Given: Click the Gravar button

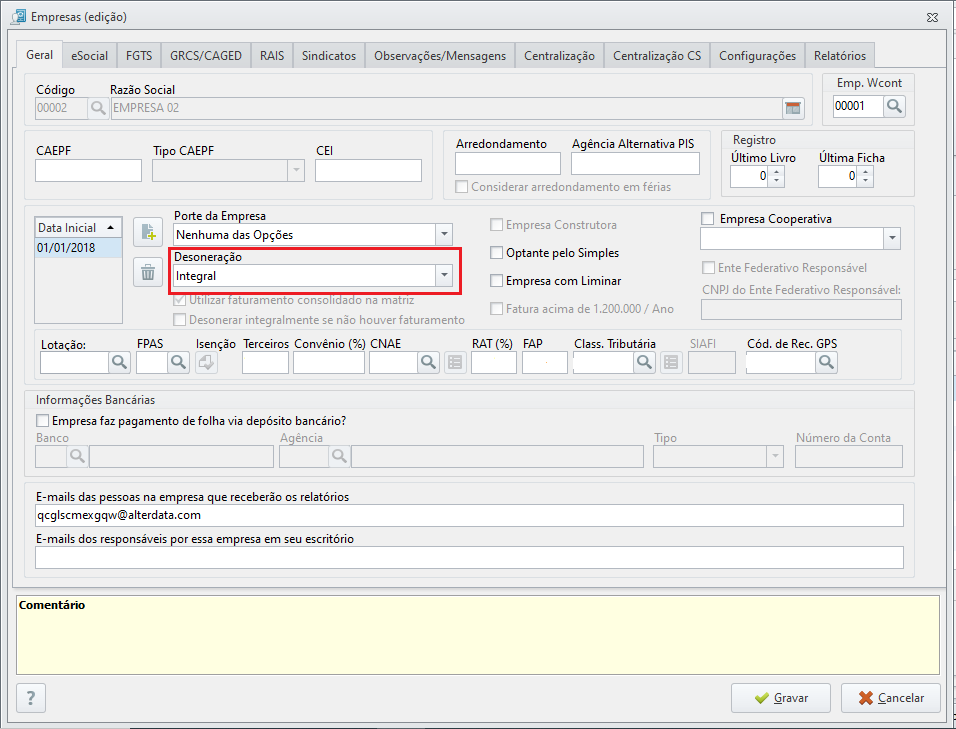Looking at the screenshot, I should click(780, 698).
